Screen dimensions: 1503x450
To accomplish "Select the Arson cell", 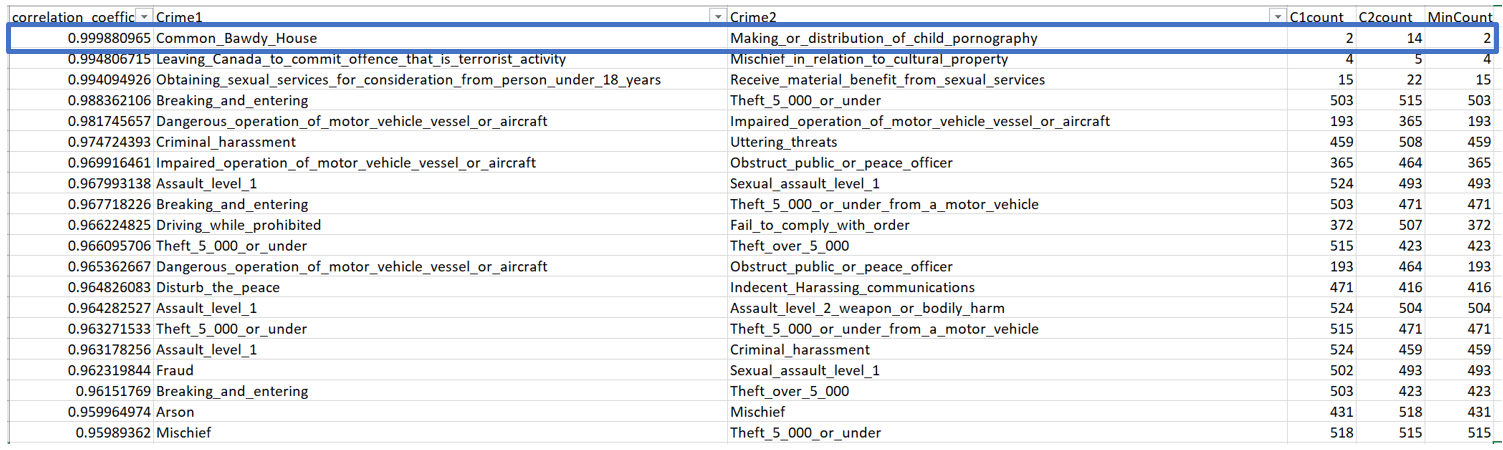I will point(175,412).
